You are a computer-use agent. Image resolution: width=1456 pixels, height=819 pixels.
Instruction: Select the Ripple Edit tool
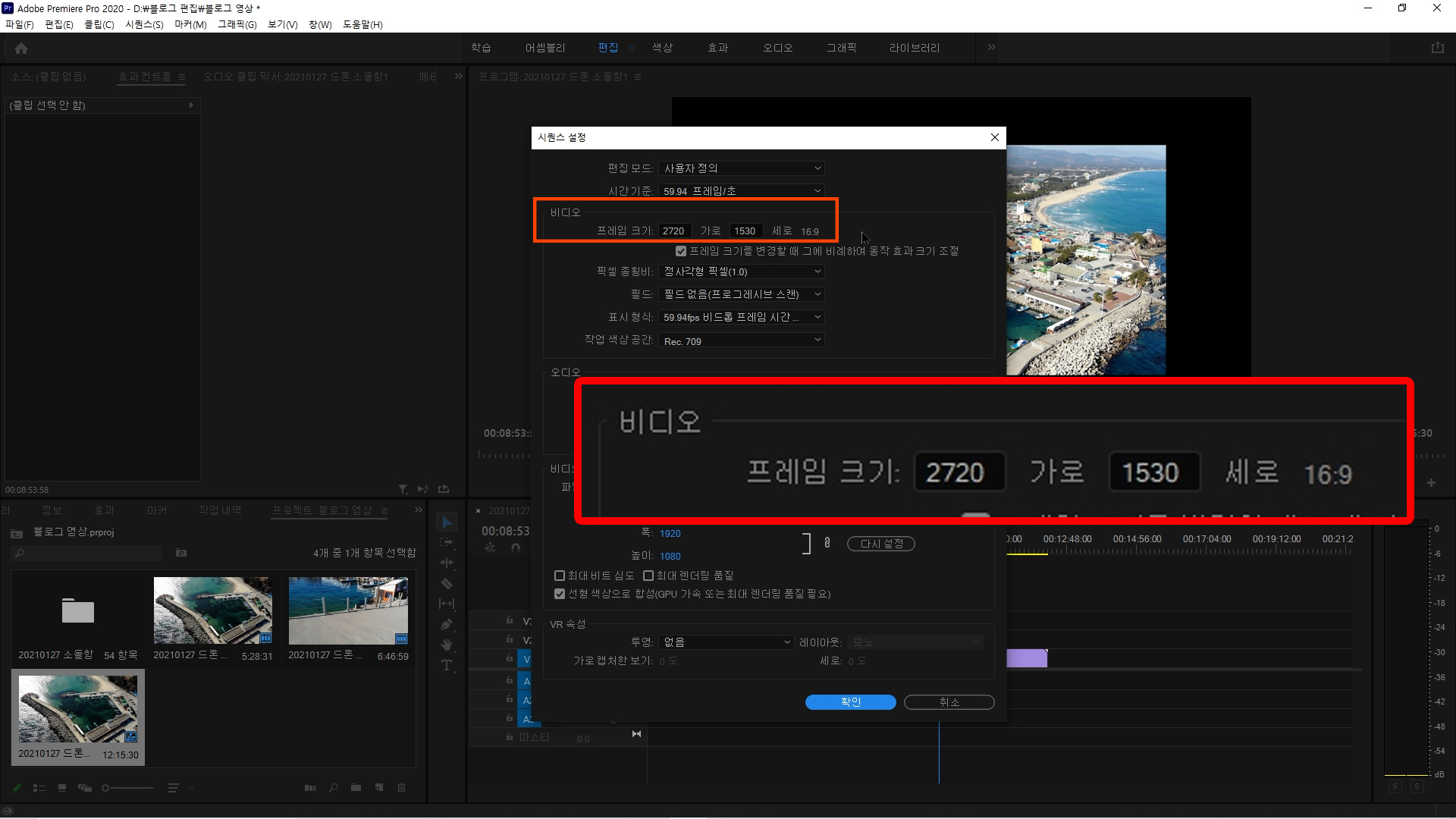tap(447, 563)
